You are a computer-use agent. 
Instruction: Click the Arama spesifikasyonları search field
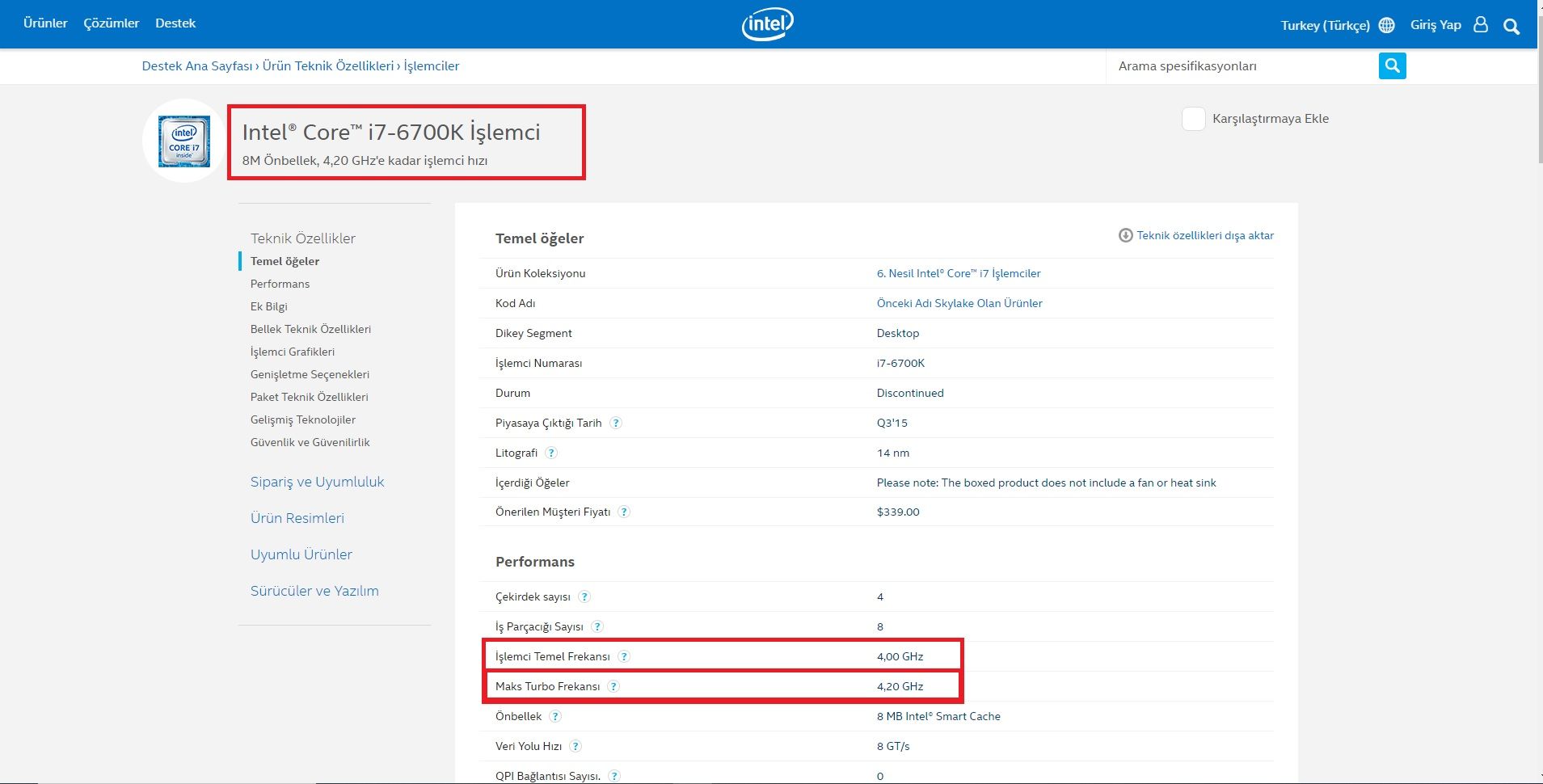(1242, 66)
